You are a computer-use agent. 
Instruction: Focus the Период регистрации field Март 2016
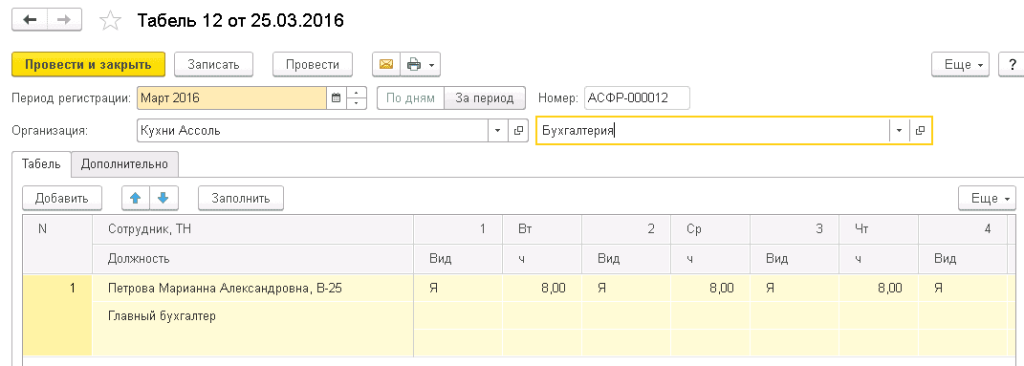pyautogui.click(x=232, y=99)
